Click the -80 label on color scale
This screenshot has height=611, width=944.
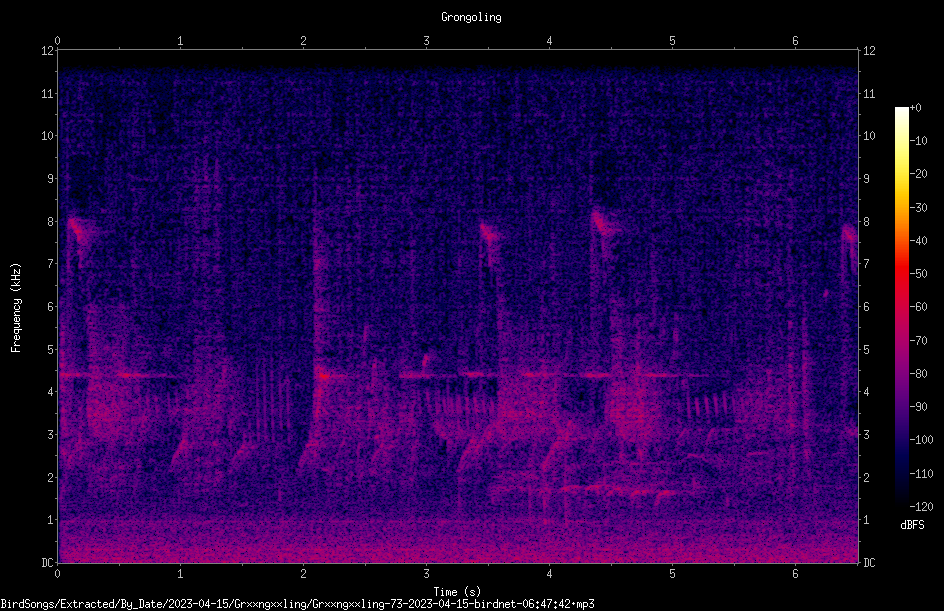click(918, 373)
